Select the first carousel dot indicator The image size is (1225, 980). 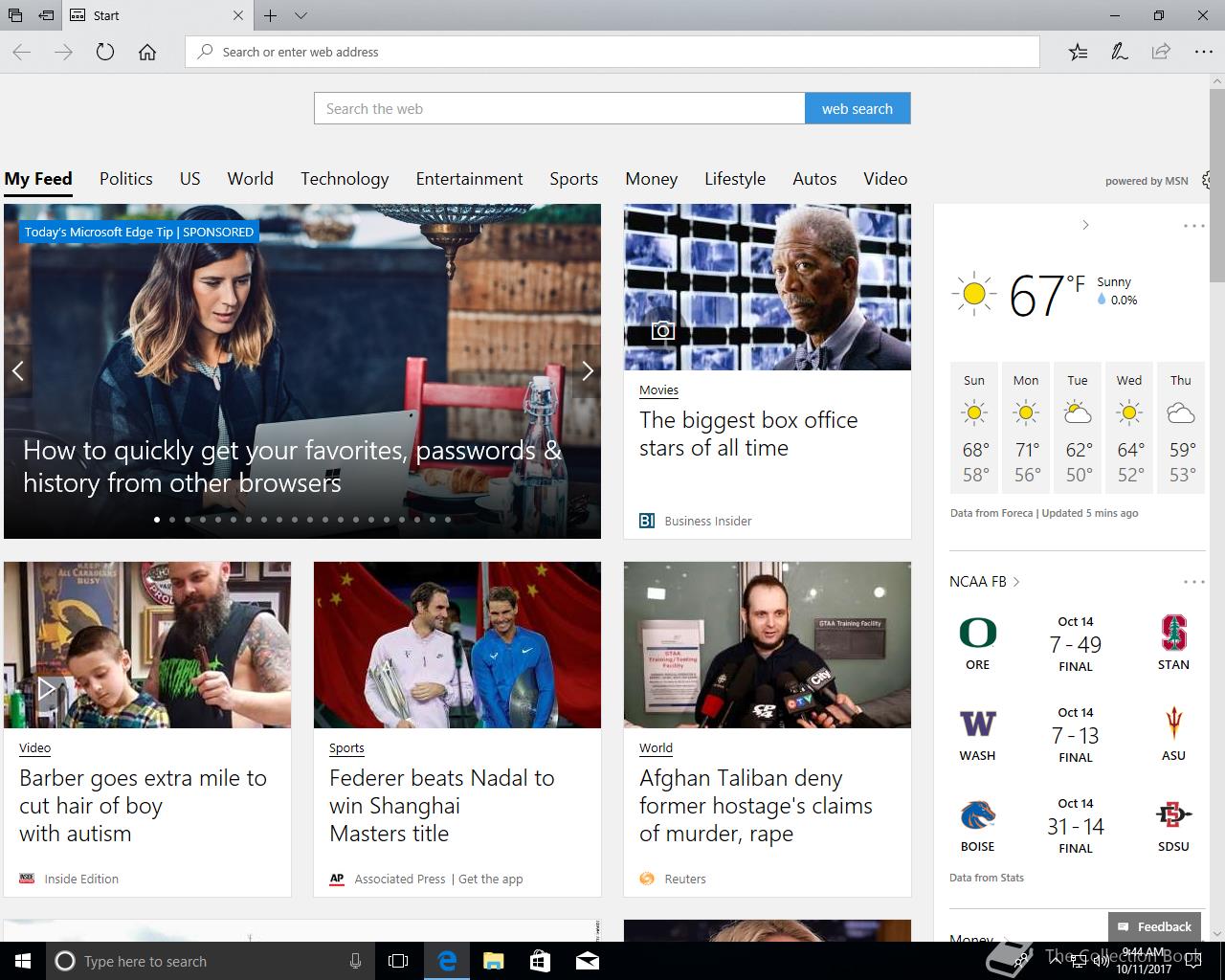tap(157, 520)
